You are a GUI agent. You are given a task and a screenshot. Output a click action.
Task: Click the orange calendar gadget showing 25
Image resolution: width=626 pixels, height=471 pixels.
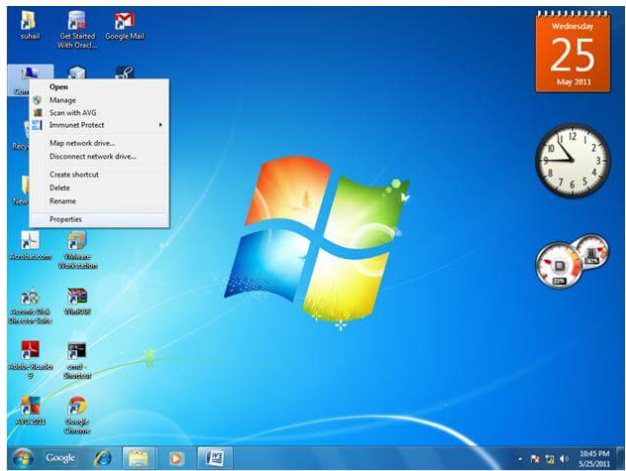[573, 52]
